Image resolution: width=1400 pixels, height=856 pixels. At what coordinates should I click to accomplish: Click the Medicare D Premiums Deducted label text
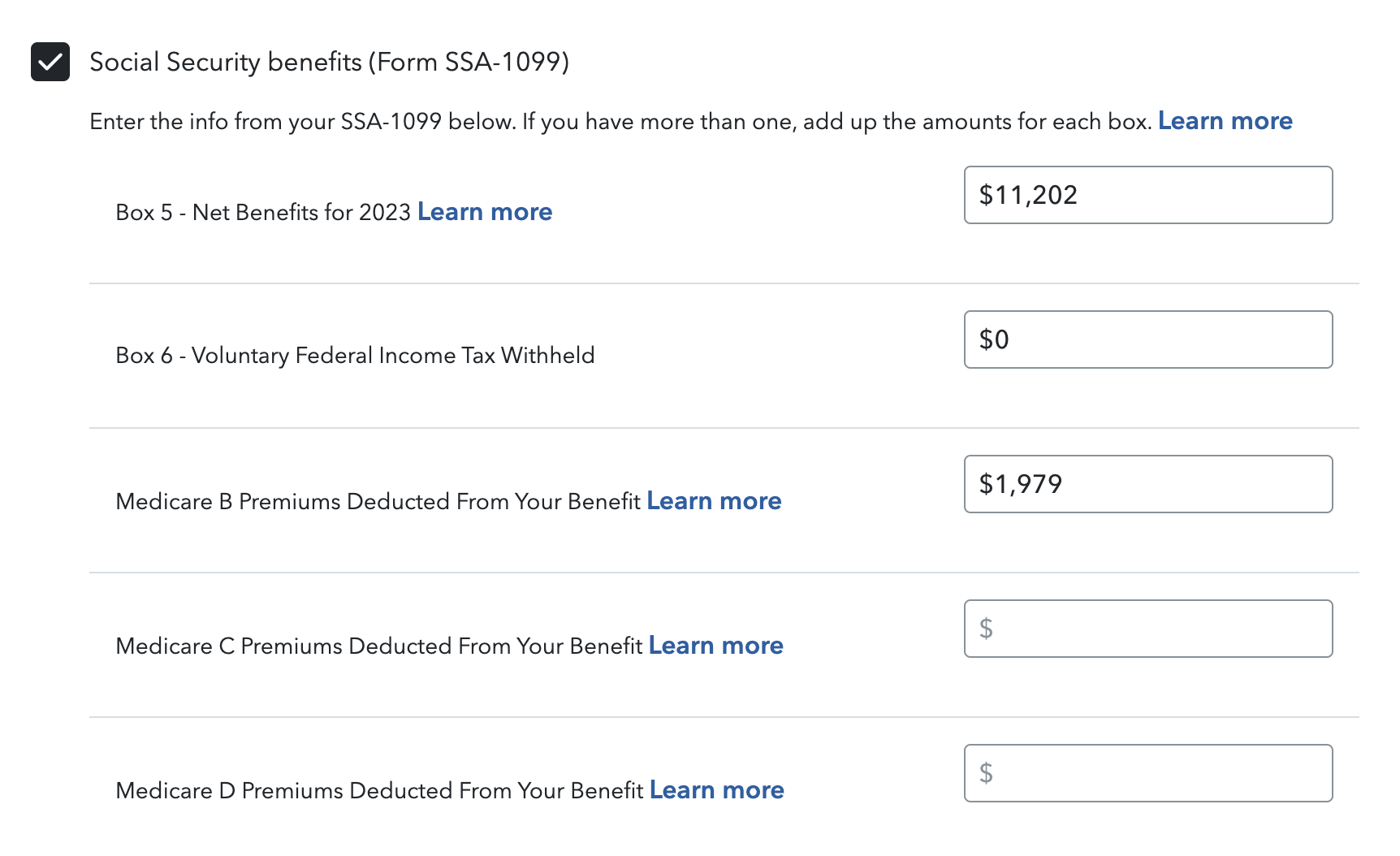click(x=379, y=791)
